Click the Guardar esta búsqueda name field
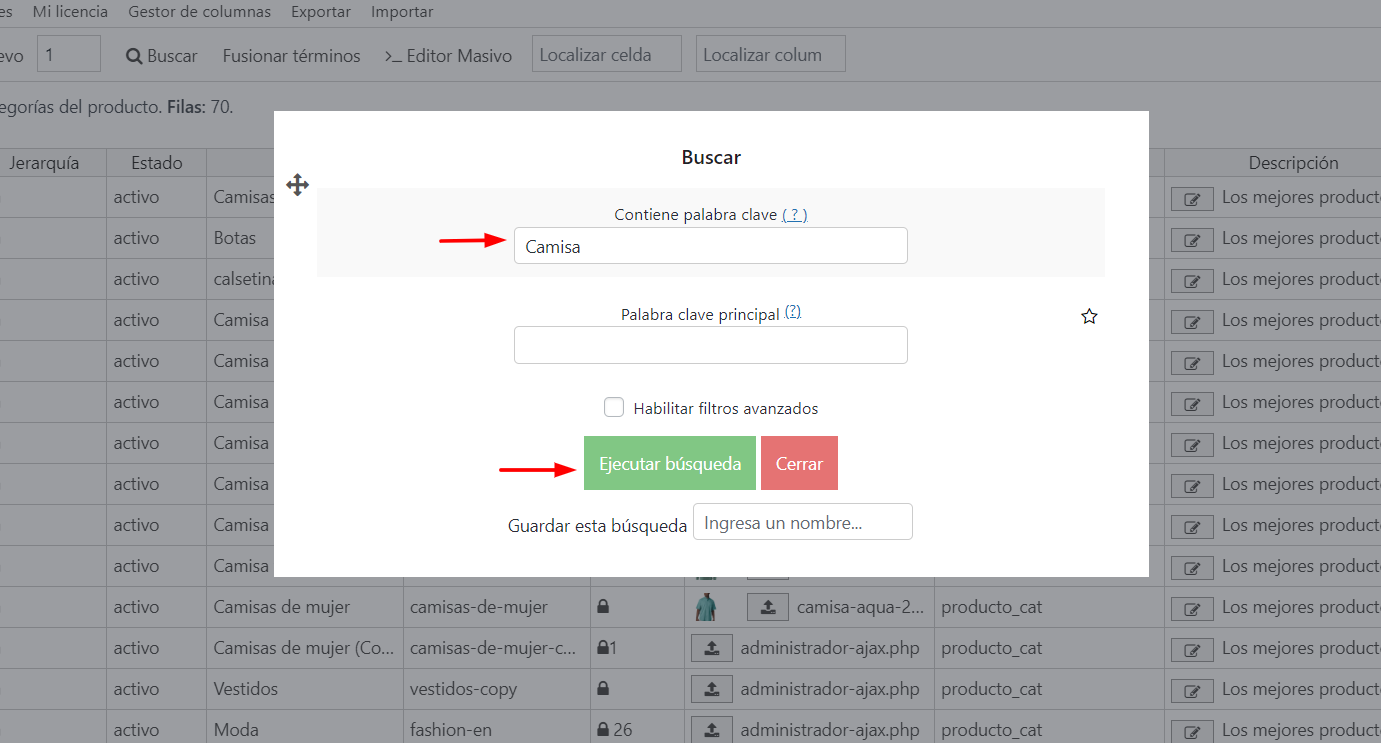 802,523
